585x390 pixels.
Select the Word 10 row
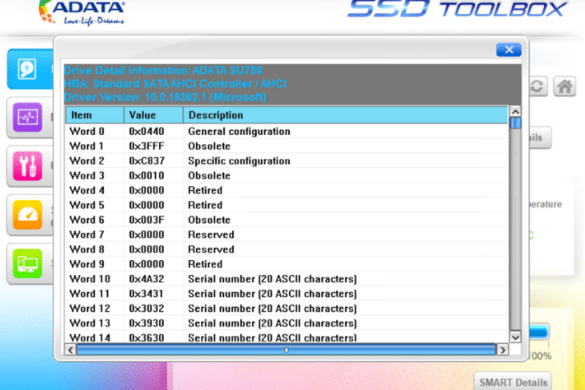coord(287,279)
